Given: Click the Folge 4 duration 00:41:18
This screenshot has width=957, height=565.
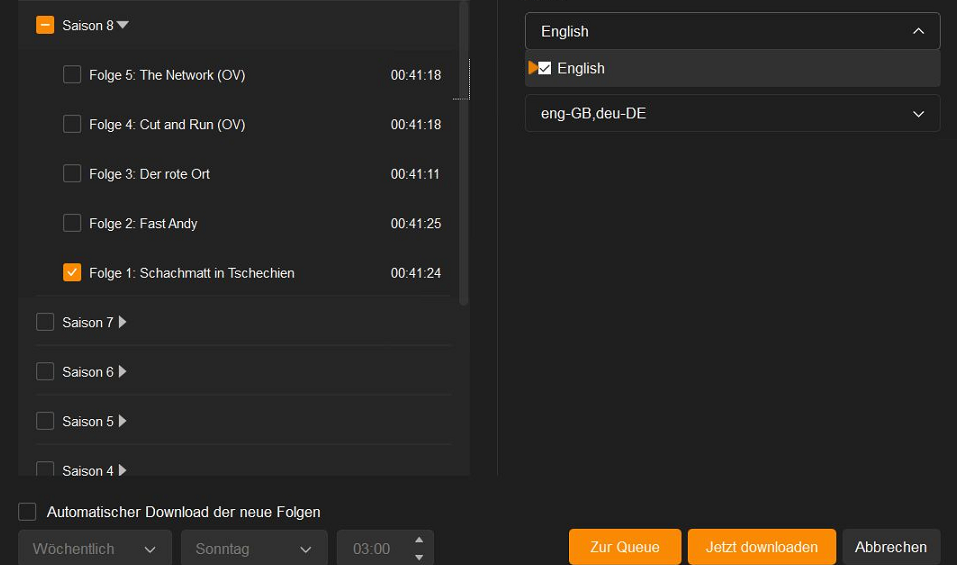Looking at the screenshot, I should tap(416, 124).
